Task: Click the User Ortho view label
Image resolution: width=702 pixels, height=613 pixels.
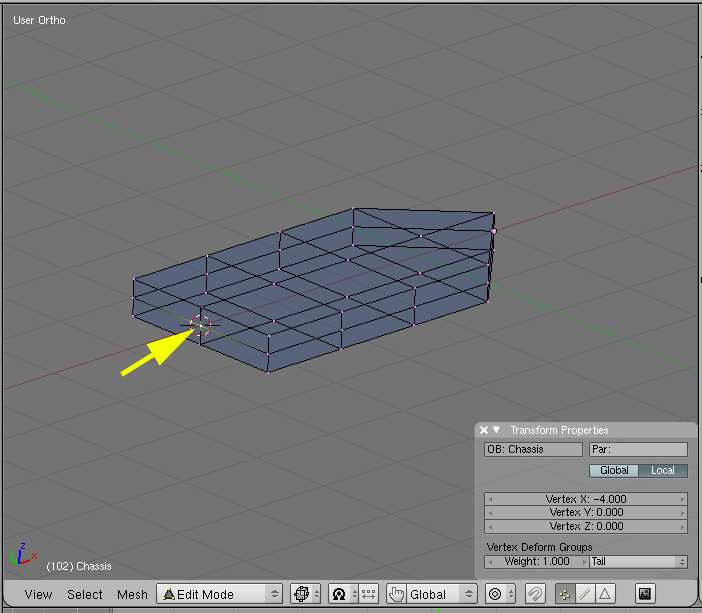Action: pos(39,20)
